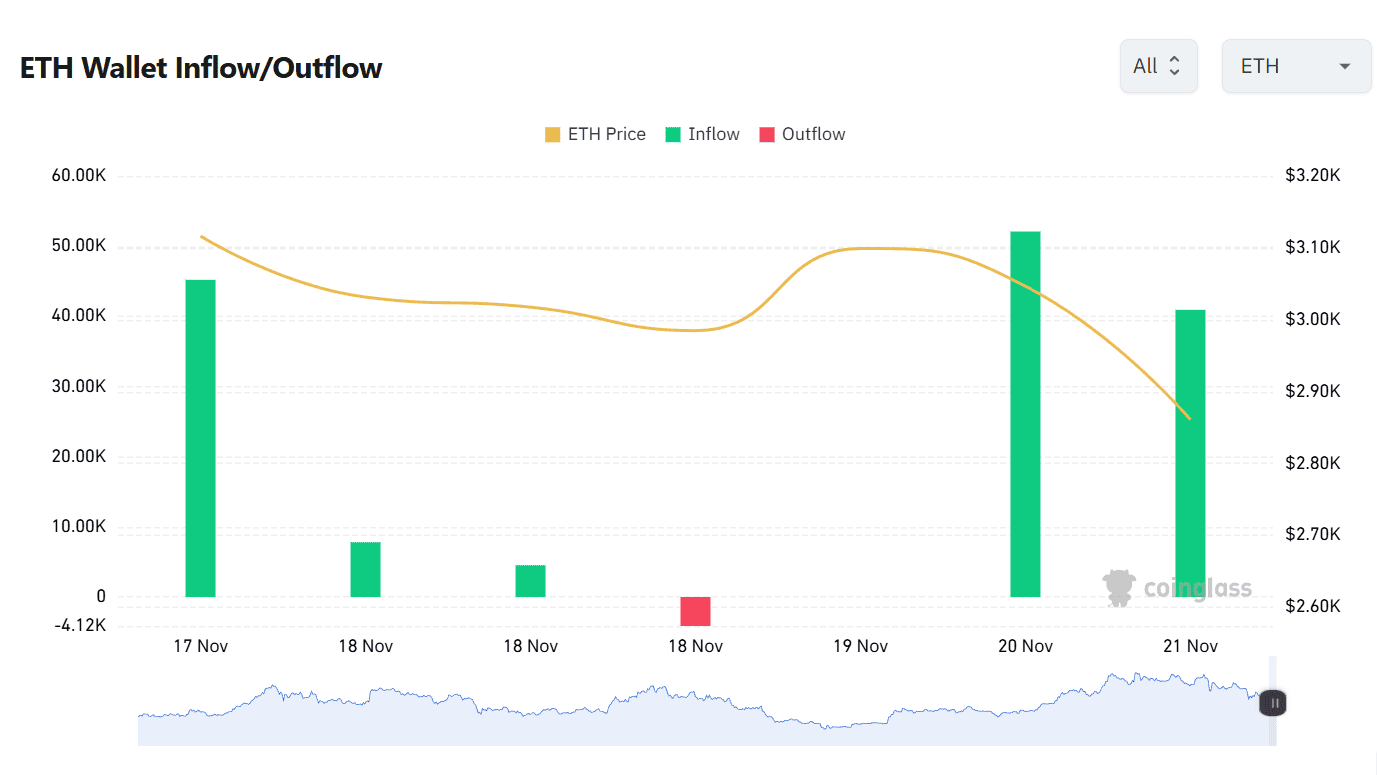Click the pause button on the navigator

coord(1272,704)
